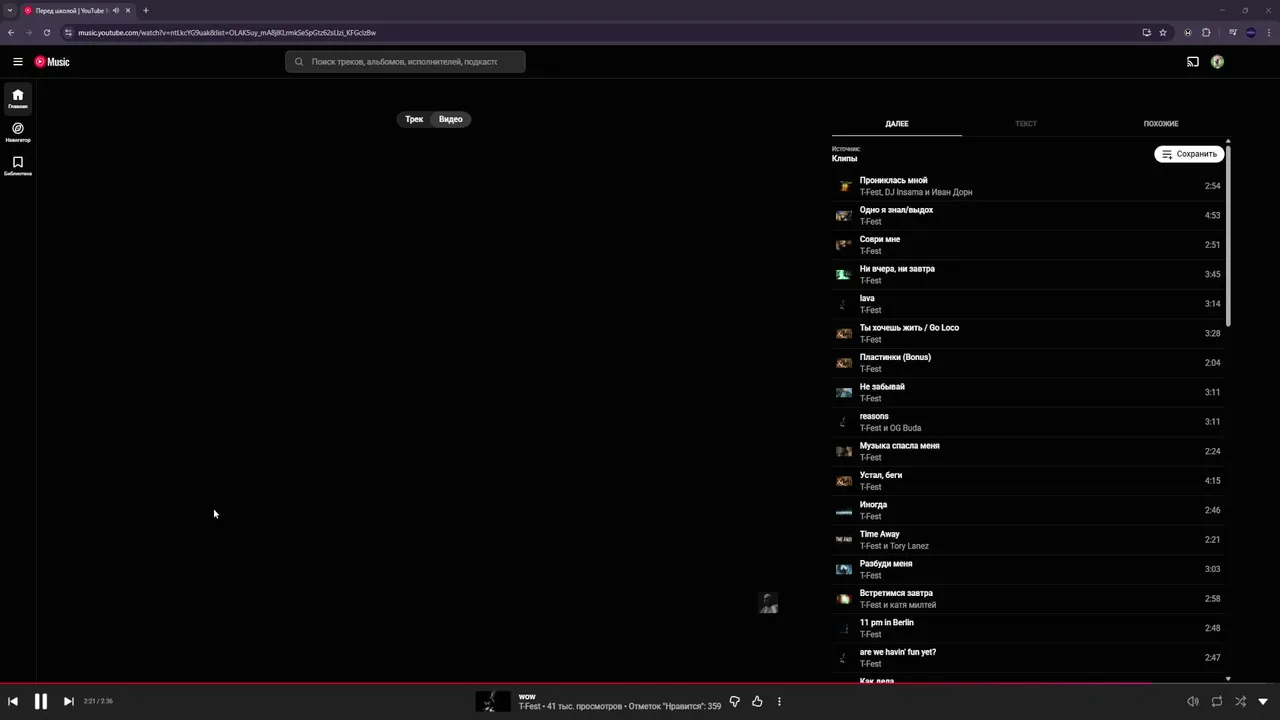The image size is (1280, 720).
Task: Play Прониклась мной from the queue
Action: 1027,186
